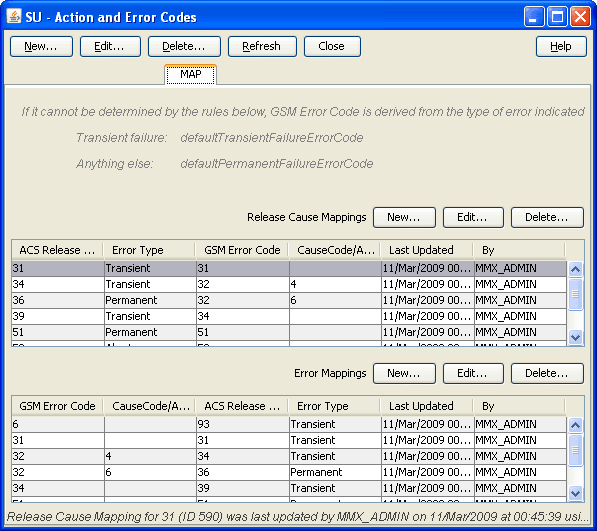Viewport: 597px width, 531px height.
Task: Sort by GSM Error Code in Error Mappings table
Action: point(57,406)
